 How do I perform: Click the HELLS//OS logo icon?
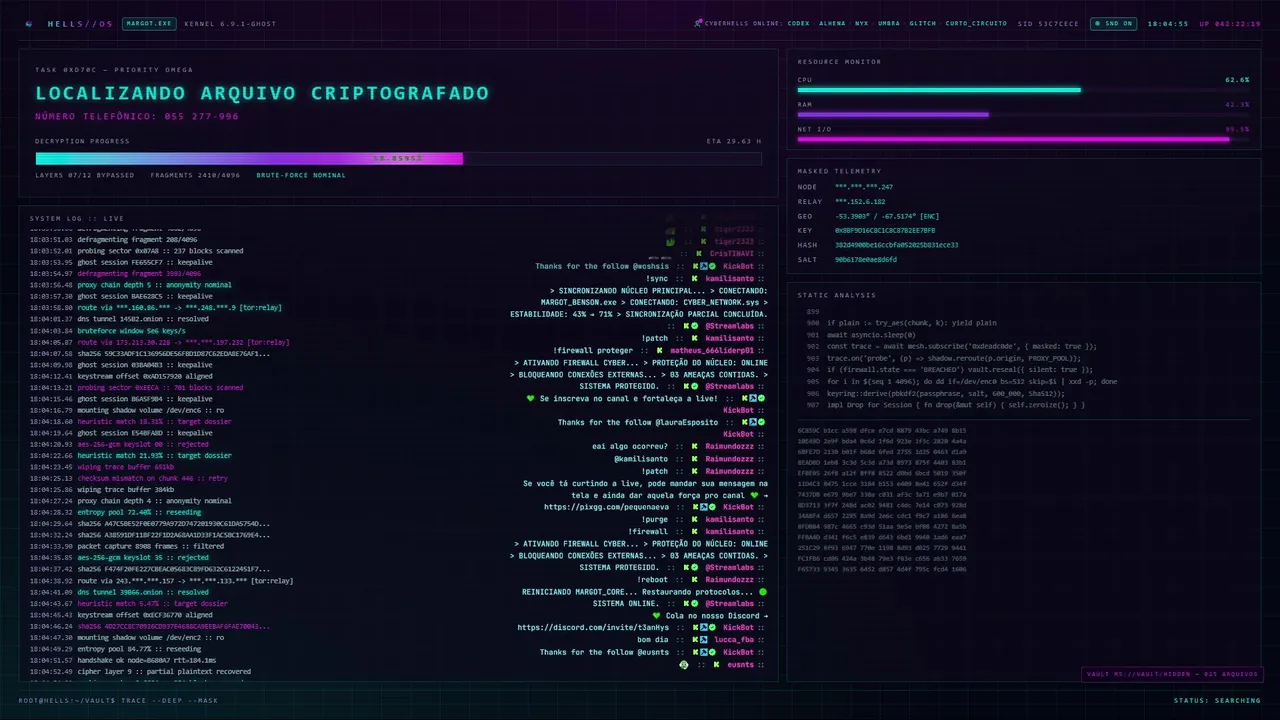tap(29, 23)
